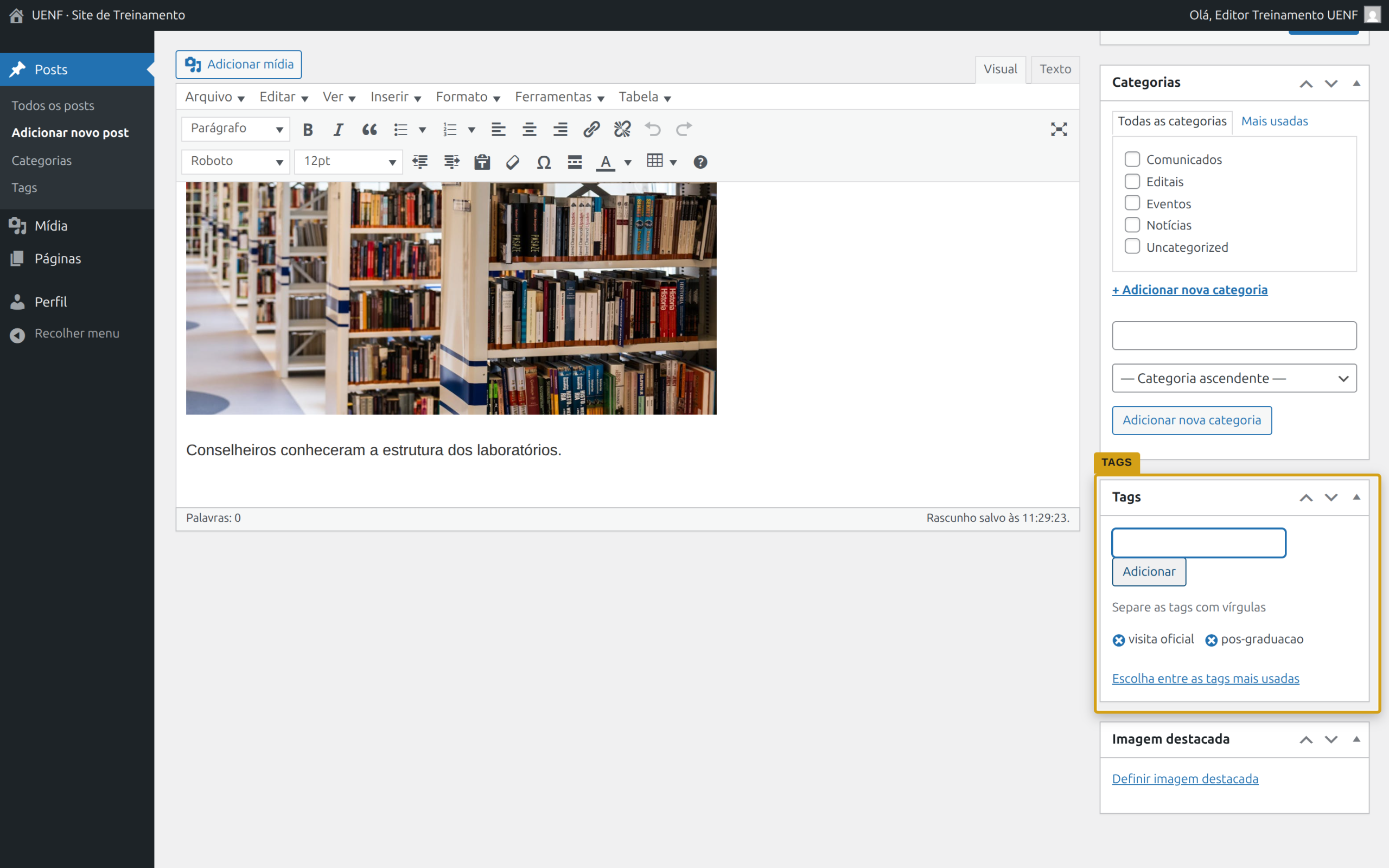Open Escolha entre as tags mais usadas link

(1205, 679)
